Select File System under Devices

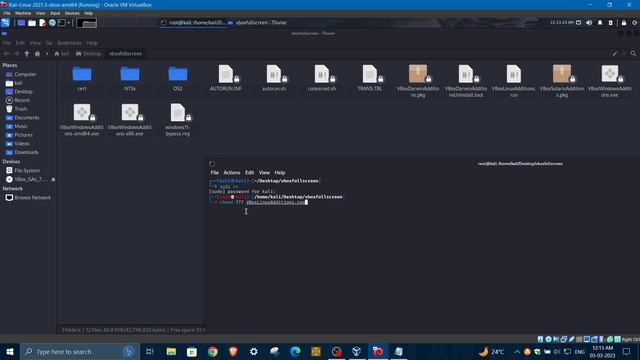click(28, 171)
